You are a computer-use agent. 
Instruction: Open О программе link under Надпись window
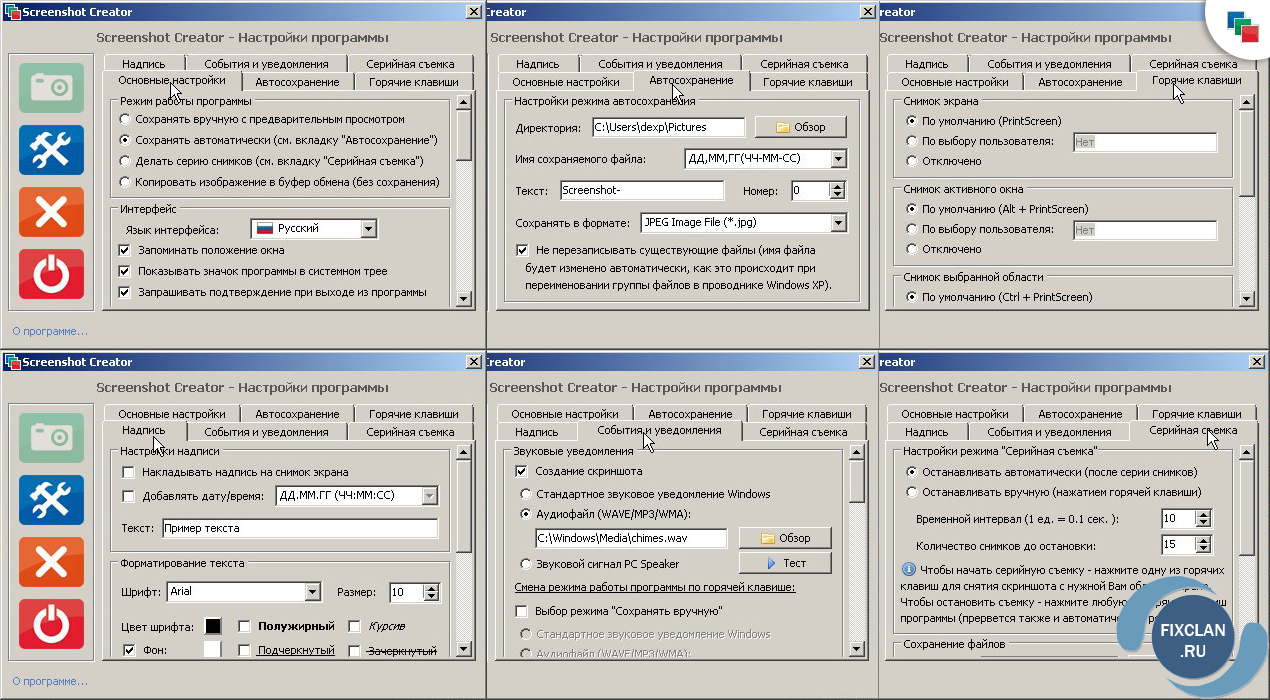50,680
